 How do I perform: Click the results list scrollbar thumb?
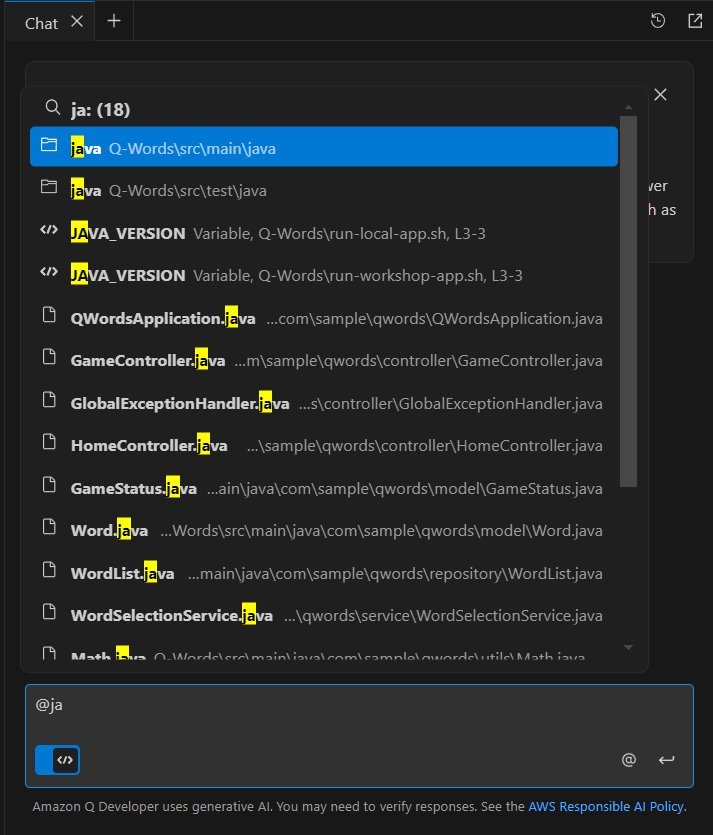pos(628,301)
